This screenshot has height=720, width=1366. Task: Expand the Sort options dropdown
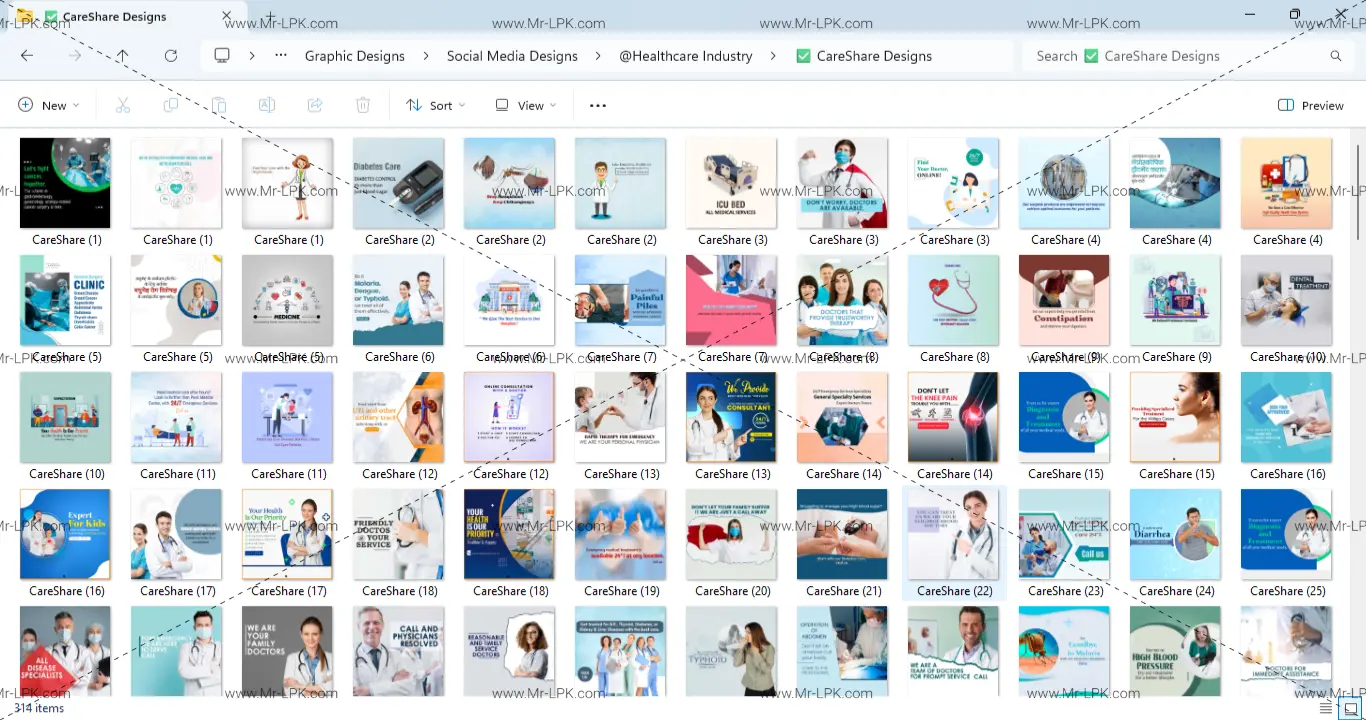tap(435, 105)
